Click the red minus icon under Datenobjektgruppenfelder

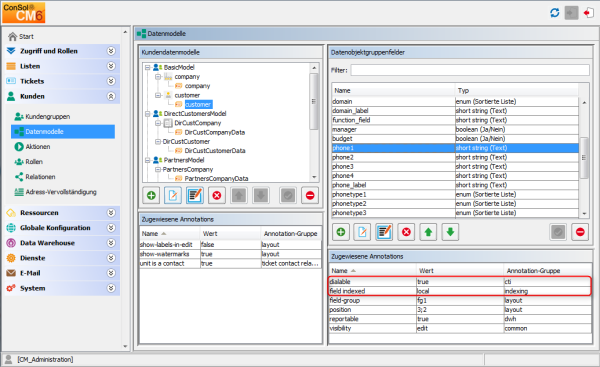coord(580,232)
